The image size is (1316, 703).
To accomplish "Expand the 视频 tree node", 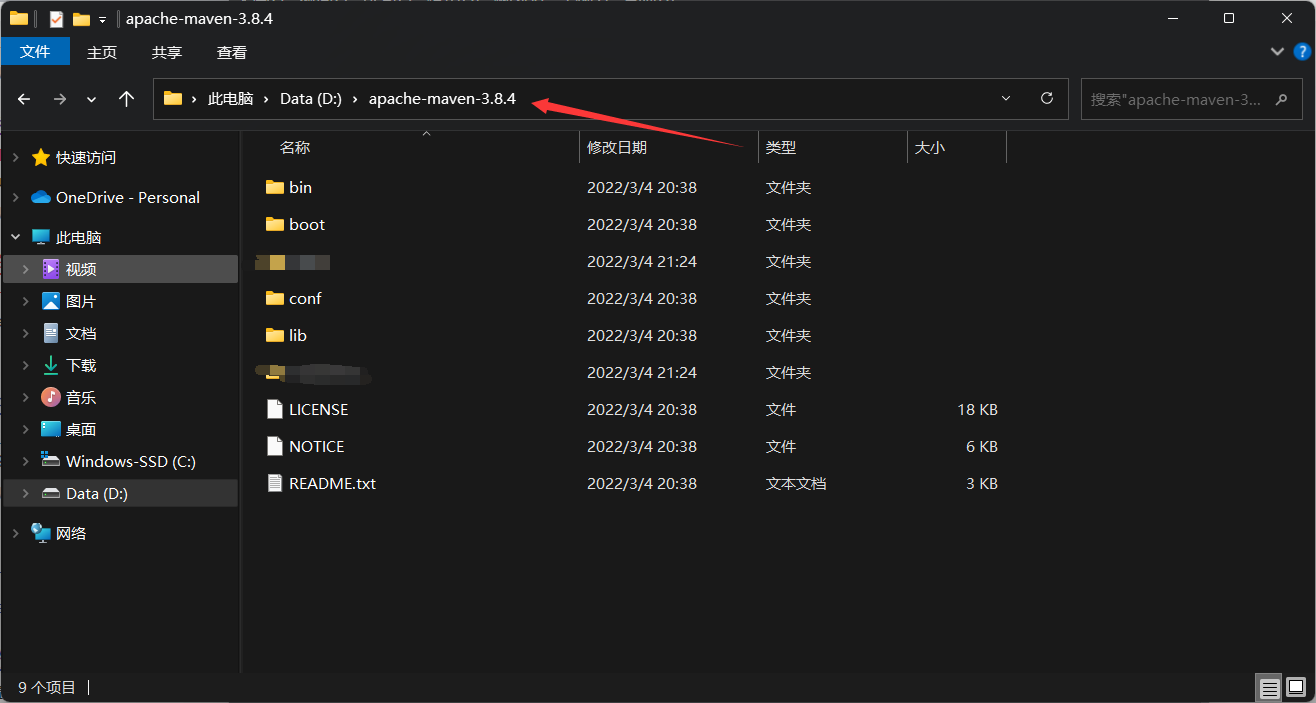I will pyautogui.click(x=26, y=270).
